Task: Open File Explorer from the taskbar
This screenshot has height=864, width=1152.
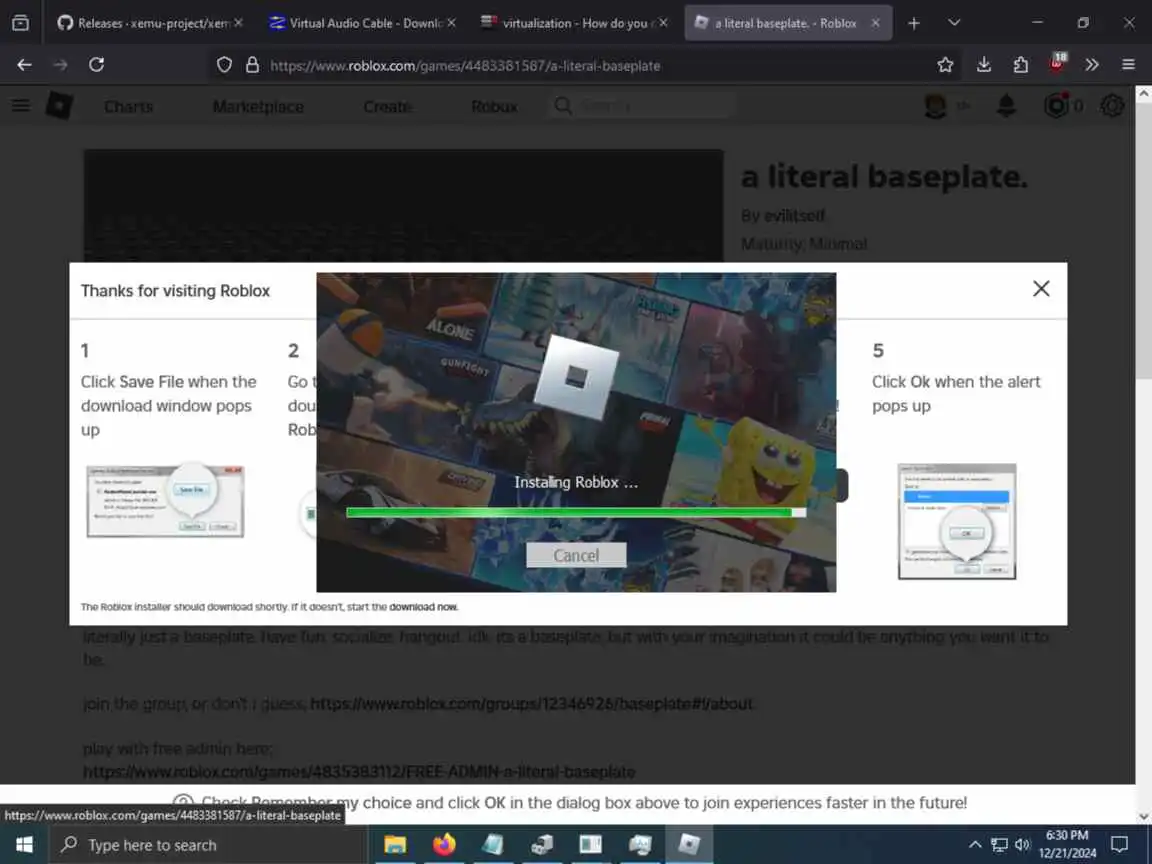Action: pos(395,845)
